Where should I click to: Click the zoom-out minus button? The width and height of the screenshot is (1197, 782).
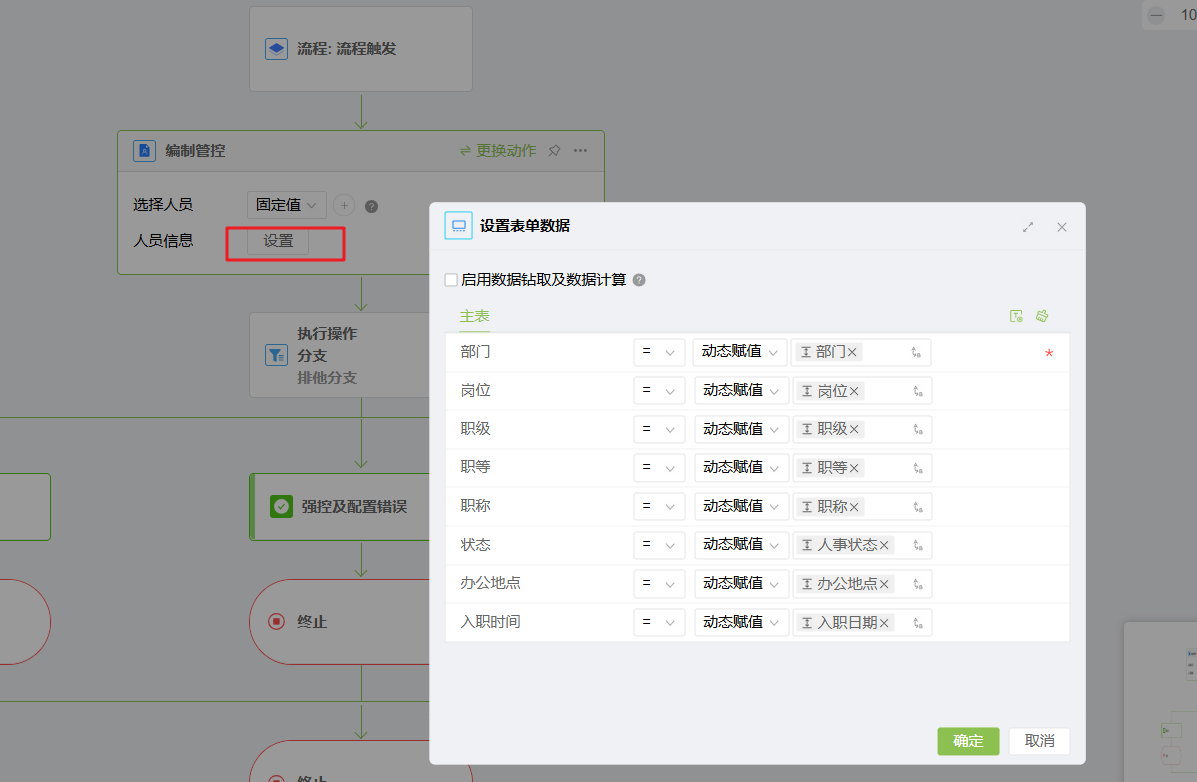point(1157,15)
